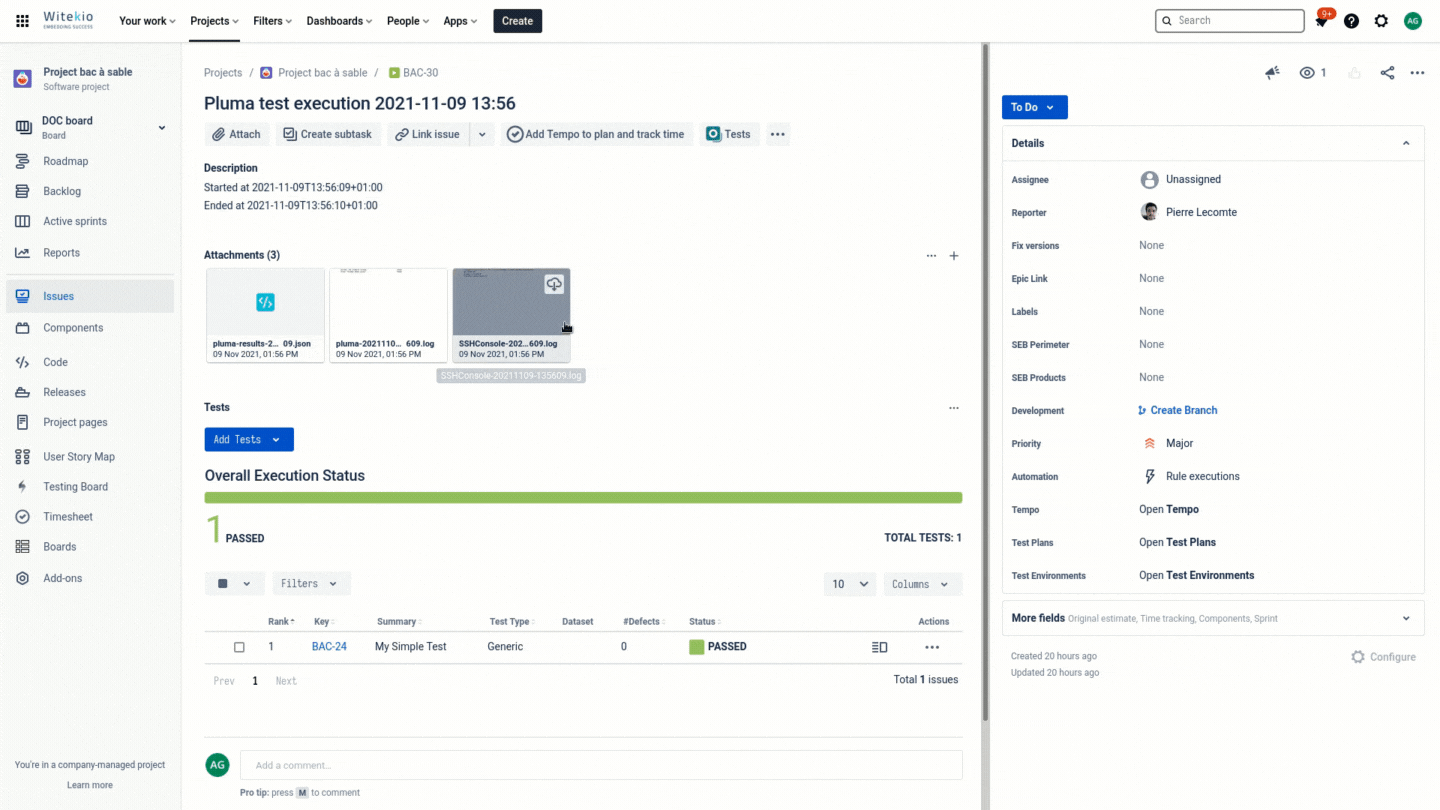Screen dimensions: 1440x810
Task: Open the app switcher grid icon
Action: (x=22, y=21)
